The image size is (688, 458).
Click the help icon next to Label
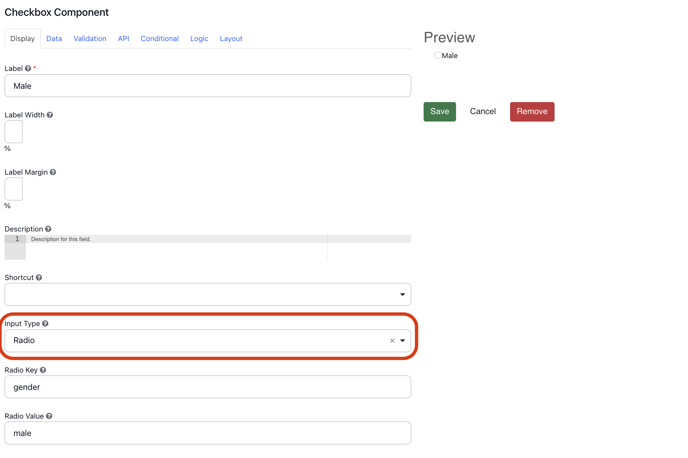pyautogui.click(x=28, y=69)
